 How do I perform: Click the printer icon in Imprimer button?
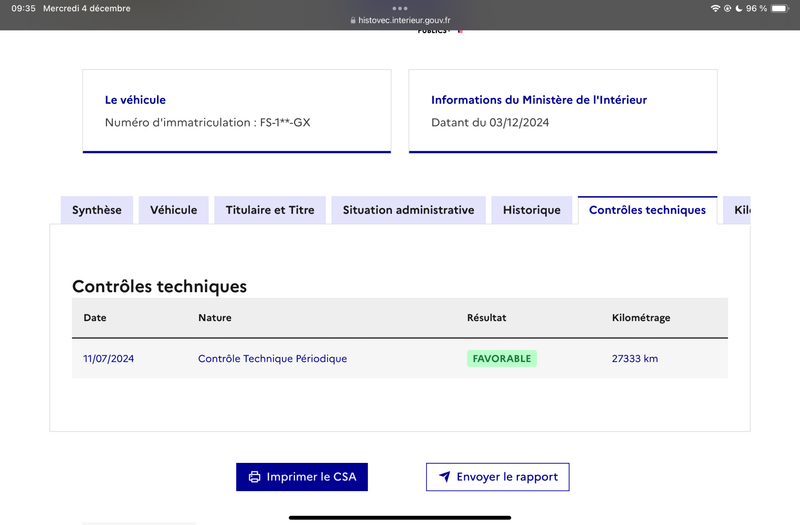(254, 477)
